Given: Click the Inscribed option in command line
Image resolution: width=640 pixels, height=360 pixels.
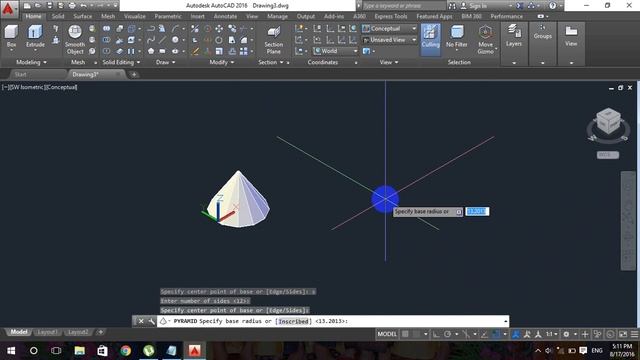Looking at the screenshot, I should [x=293, y=321].
